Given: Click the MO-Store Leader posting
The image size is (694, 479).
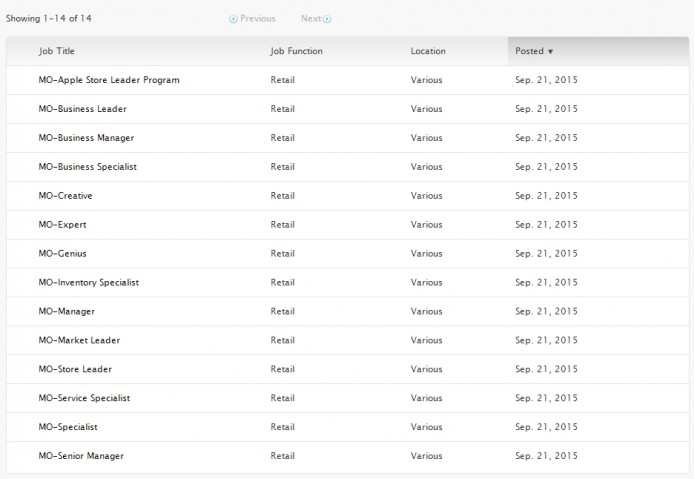Looking at the screenshot, I should click(75, 370).
